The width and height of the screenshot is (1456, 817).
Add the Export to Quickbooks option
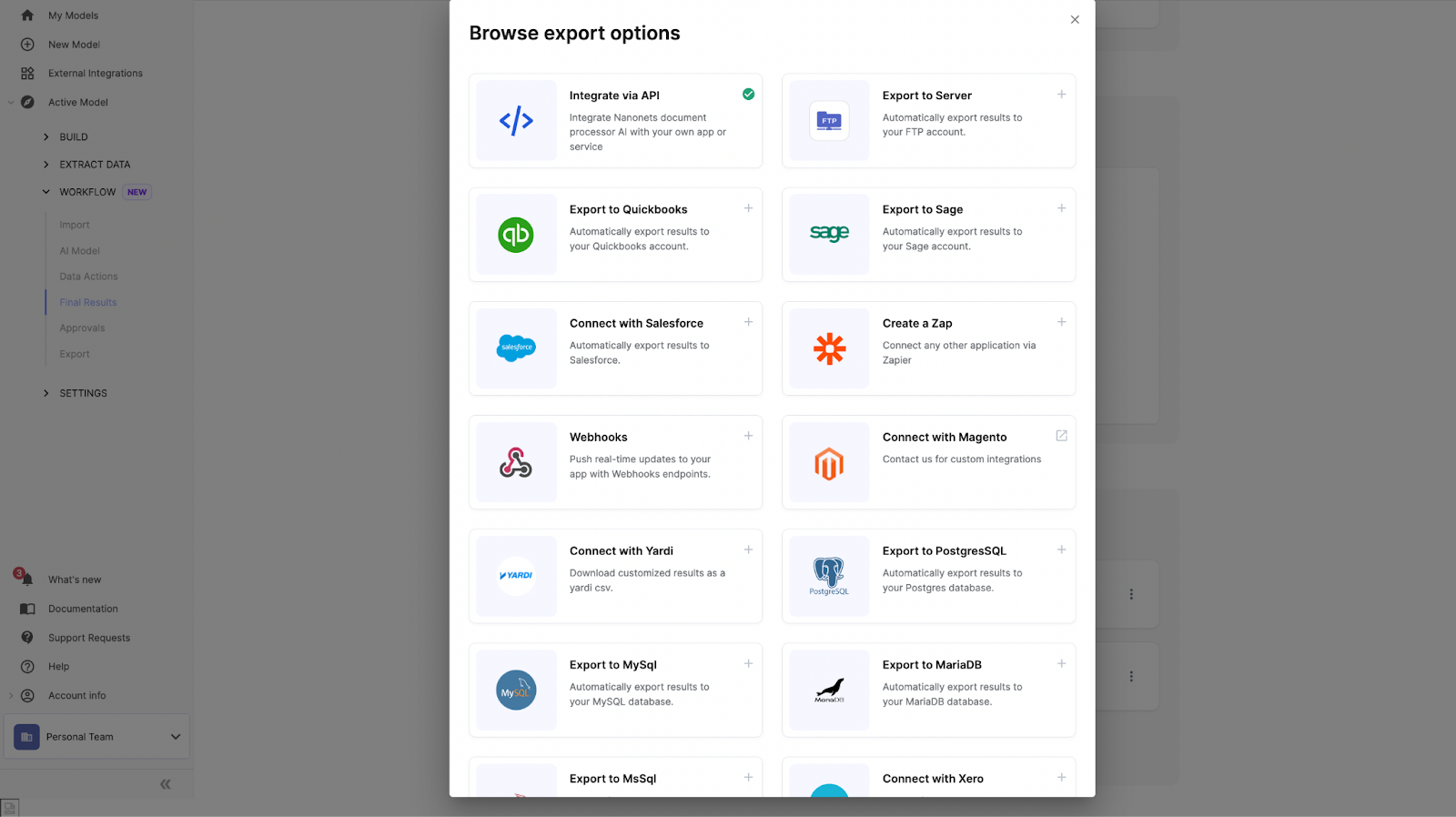[748, 208]
